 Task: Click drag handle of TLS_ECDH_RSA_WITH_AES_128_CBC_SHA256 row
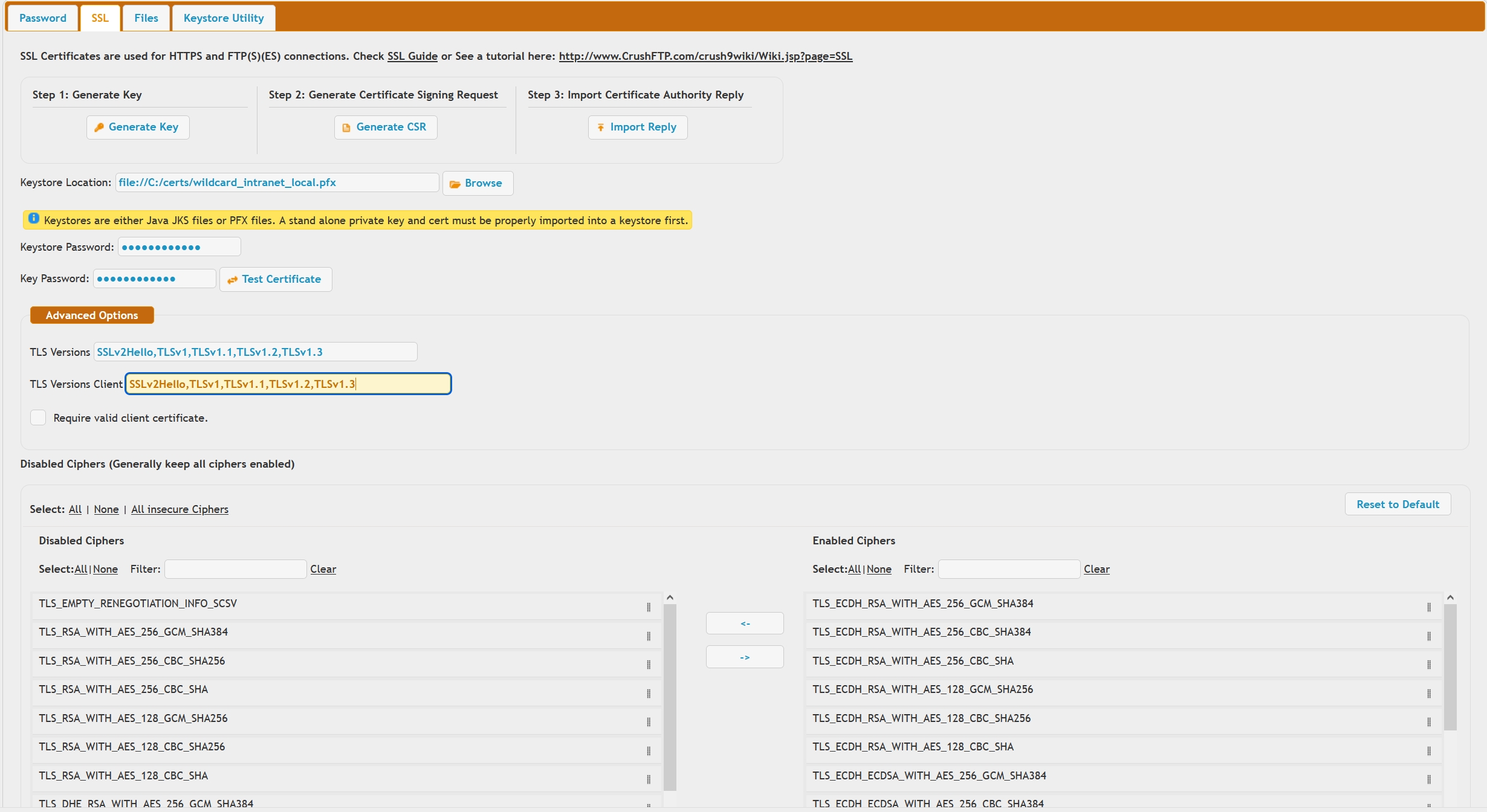click(1429, 722)
